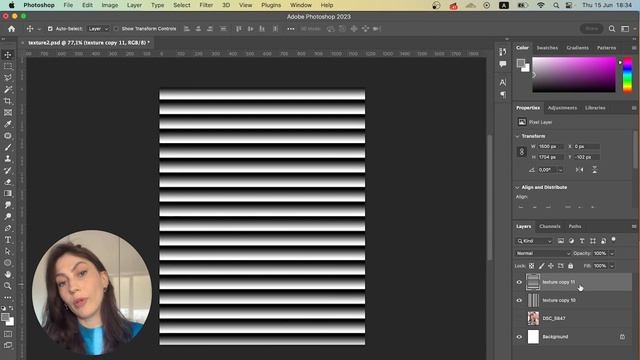Click the Search icon in options bar
This screenshot has width=640, height=360.
[612, 29]
